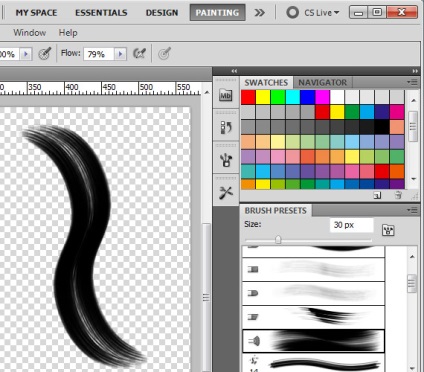The width and height of the screenshot is (424, 372).
Task: Open the Flow 79% slider arrow
Action: [x=120, y=54]
